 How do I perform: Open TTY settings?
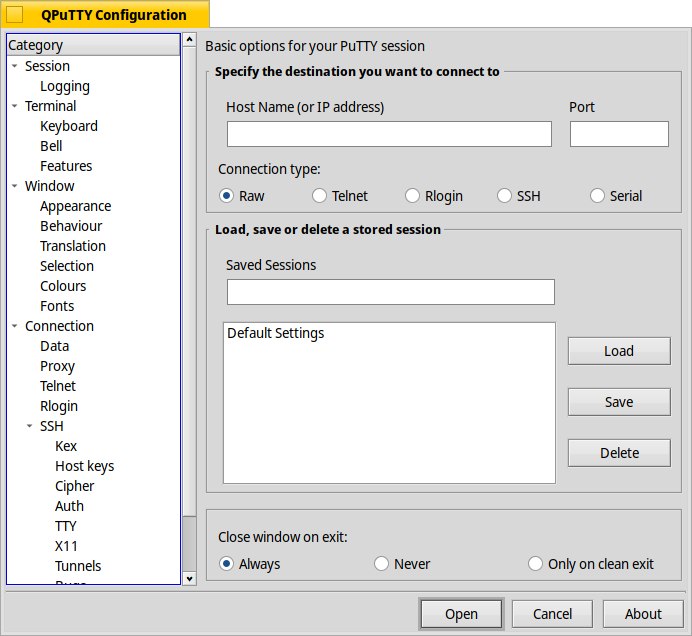66,526
